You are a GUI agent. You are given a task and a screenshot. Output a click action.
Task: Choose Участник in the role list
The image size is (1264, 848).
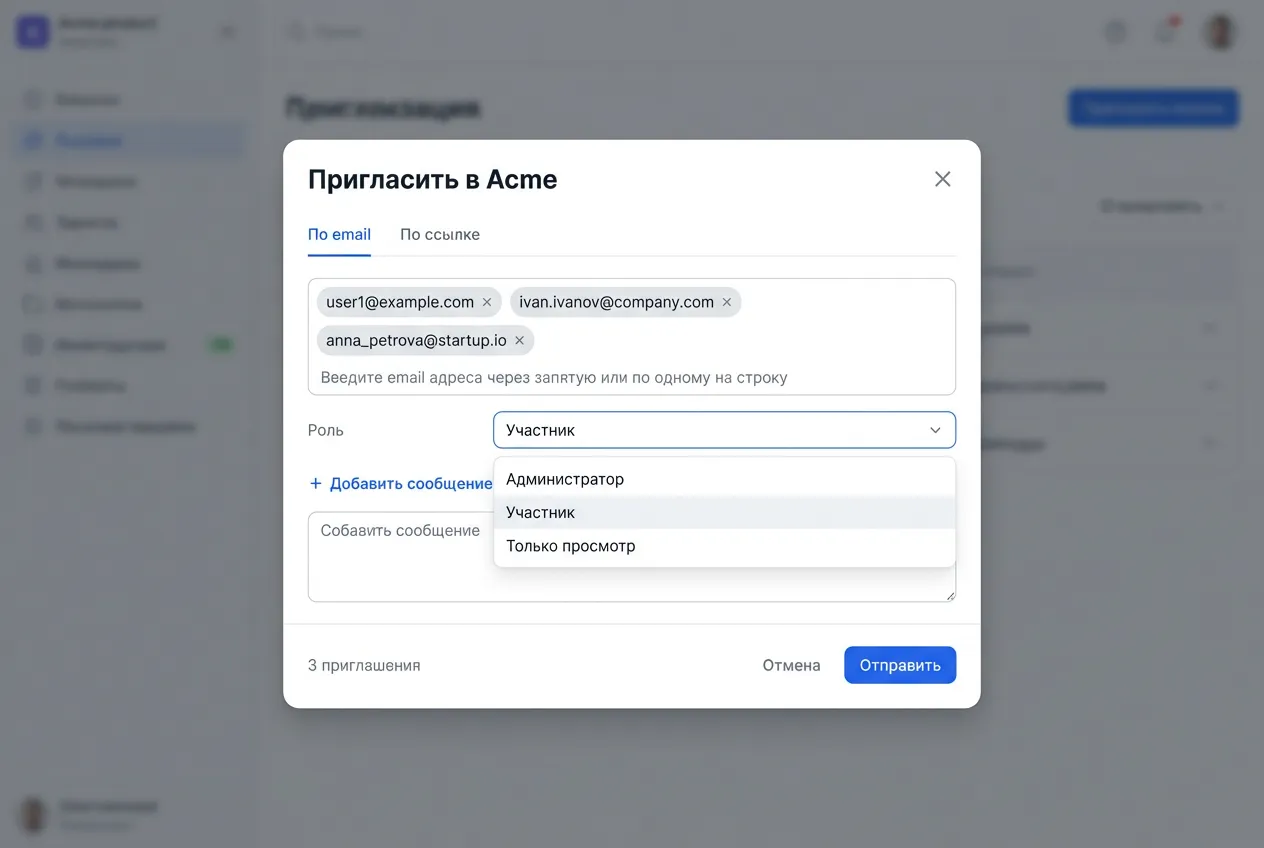[540, 512]
